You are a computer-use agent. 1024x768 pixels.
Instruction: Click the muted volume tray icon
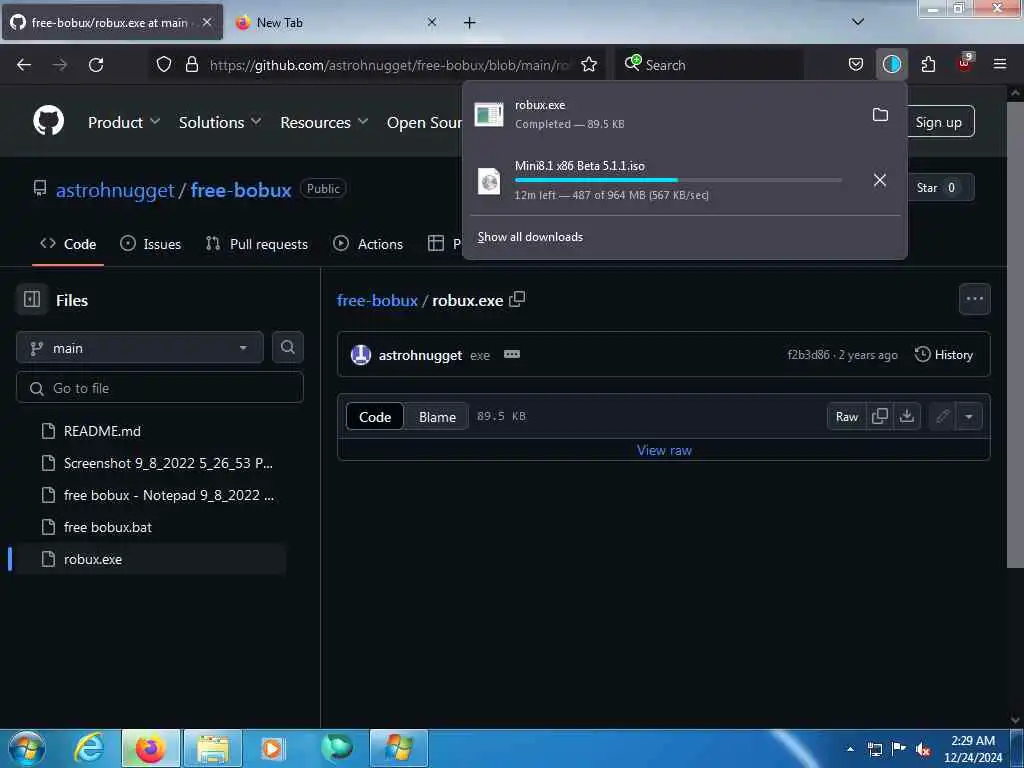tap(923, 750)
